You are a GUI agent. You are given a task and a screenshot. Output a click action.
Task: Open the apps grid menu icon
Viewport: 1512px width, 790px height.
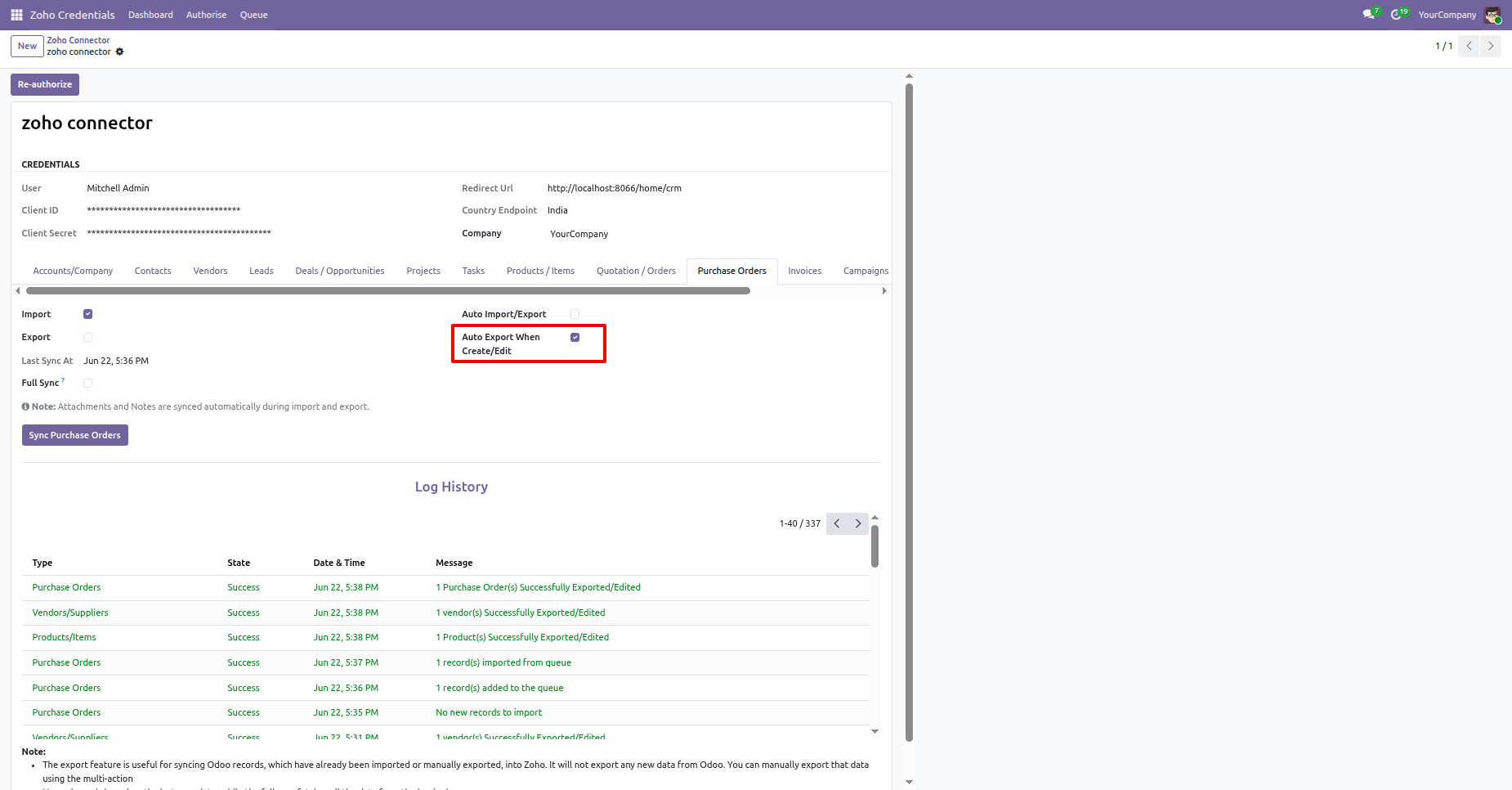tap(16, 15)
